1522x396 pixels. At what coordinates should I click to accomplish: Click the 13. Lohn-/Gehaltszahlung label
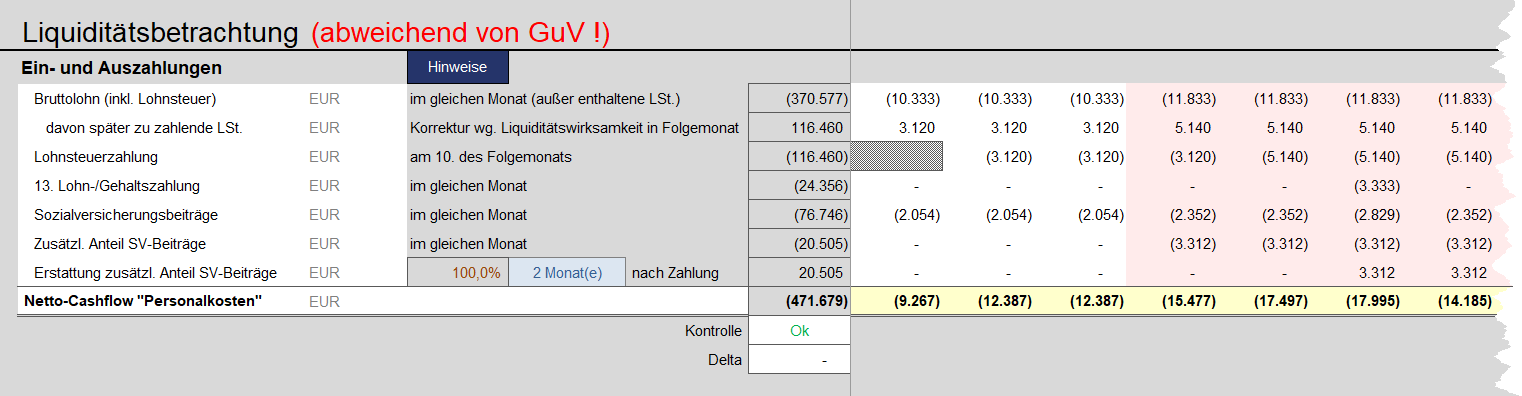117,186
